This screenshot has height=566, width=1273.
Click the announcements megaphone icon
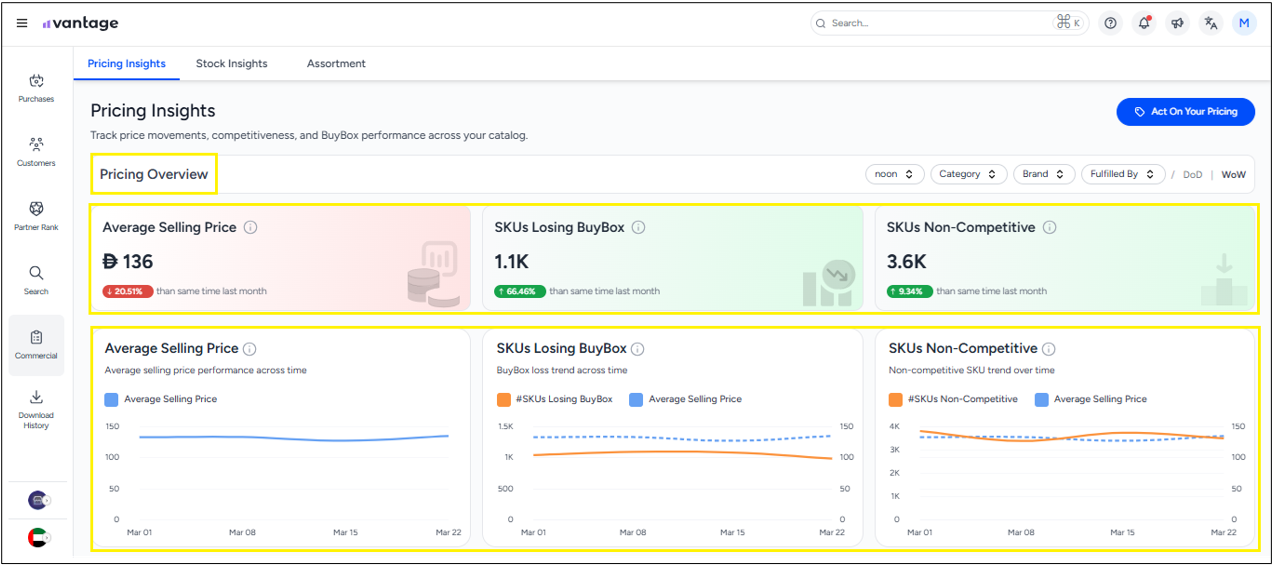tap(1178, 23)
